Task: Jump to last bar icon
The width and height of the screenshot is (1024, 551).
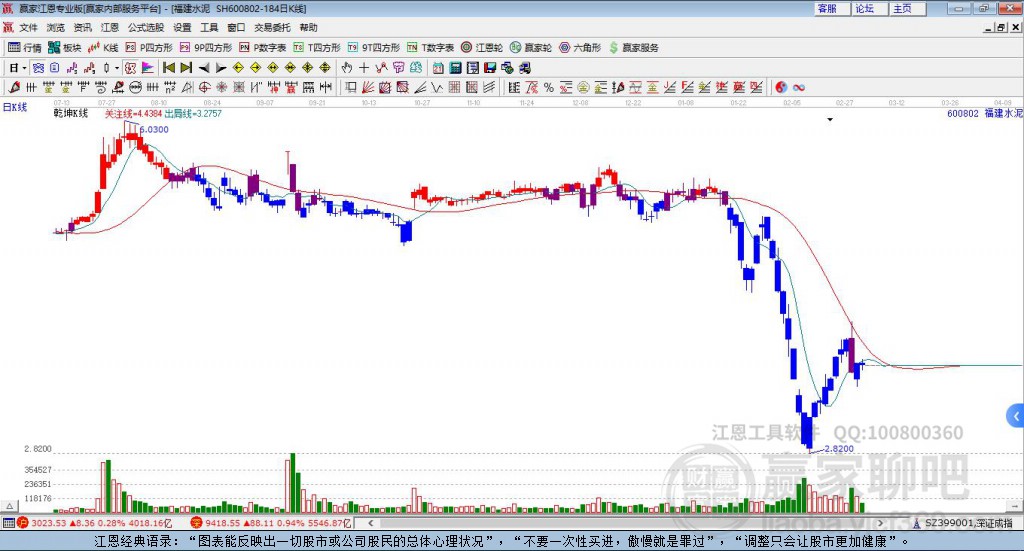Action: 186,68
